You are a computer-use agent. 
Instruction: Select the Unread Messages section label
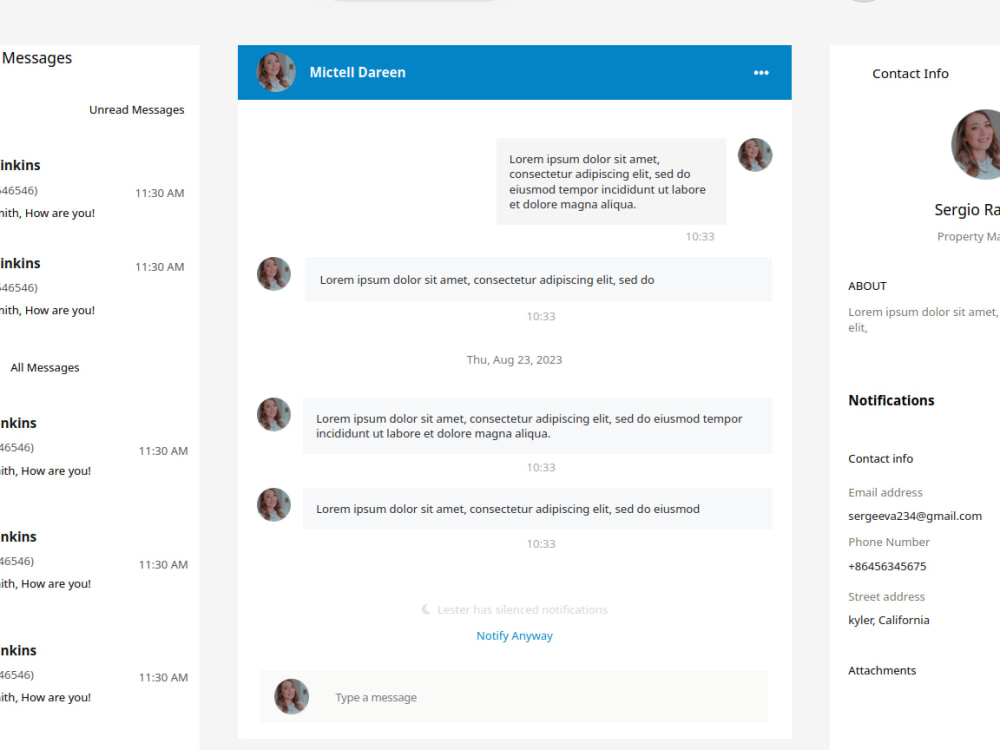click(136, 110)
